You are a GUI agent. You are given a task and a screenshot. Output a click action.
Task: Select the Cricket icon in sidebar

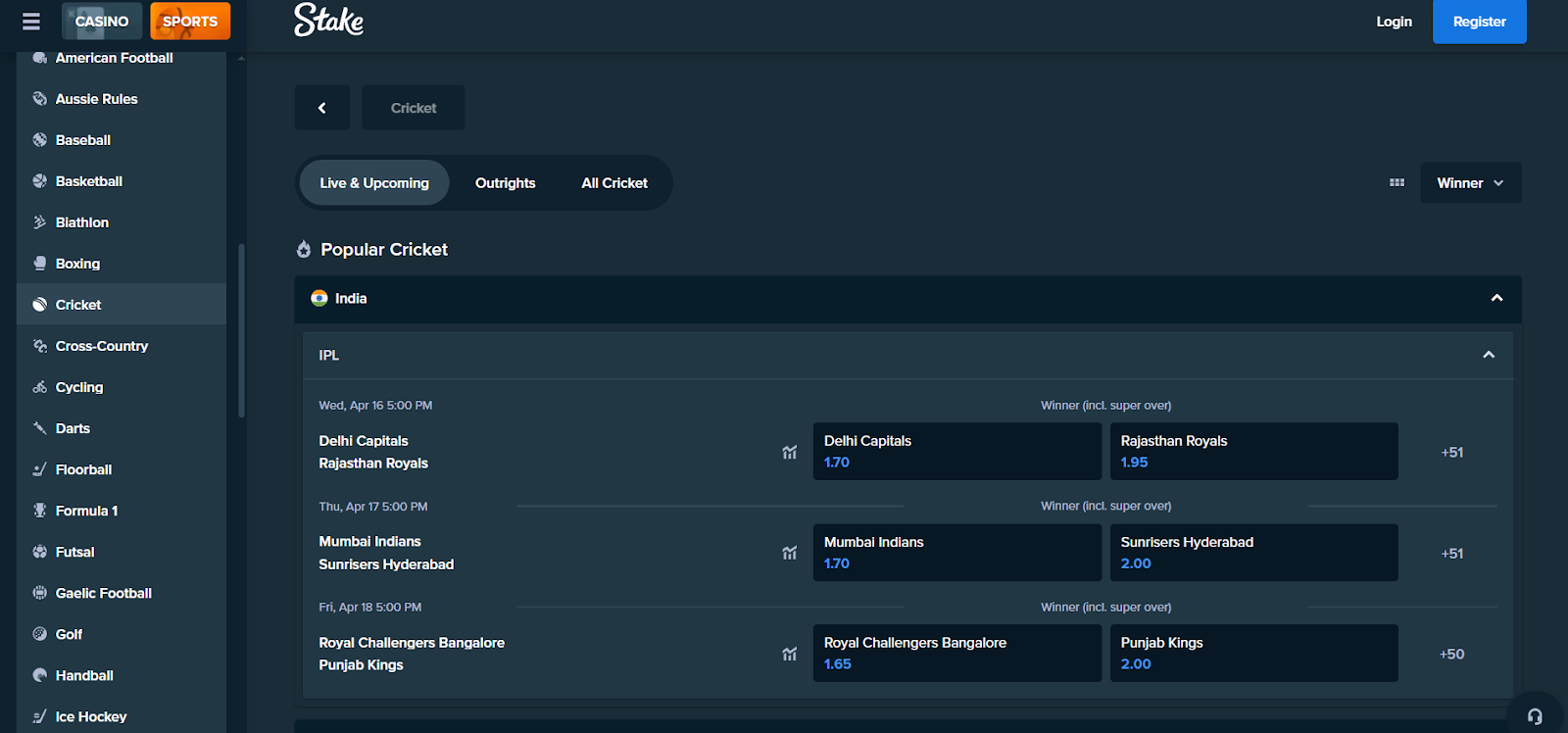39,305
